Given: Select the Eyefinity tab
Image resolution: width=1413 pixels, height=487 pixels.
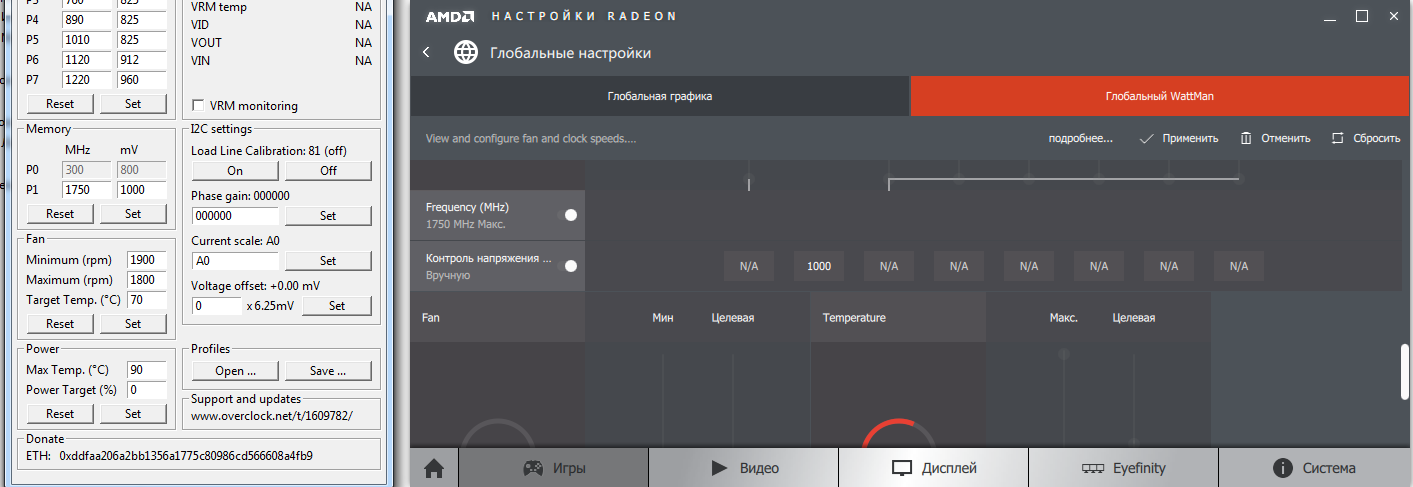Looking at the screenshot, I should pos(1124,468).
